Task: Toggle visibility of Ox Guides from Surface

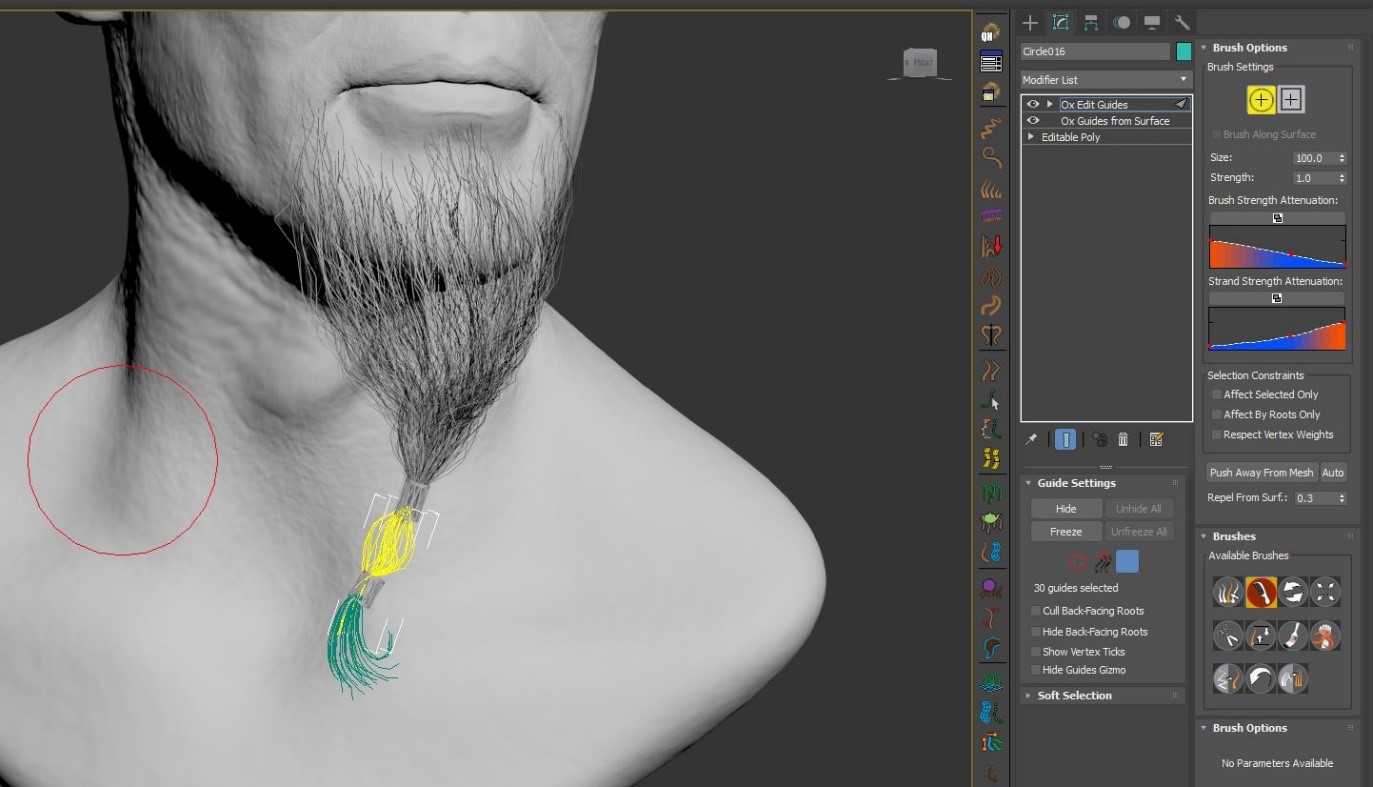Action: click(1033, 121)
